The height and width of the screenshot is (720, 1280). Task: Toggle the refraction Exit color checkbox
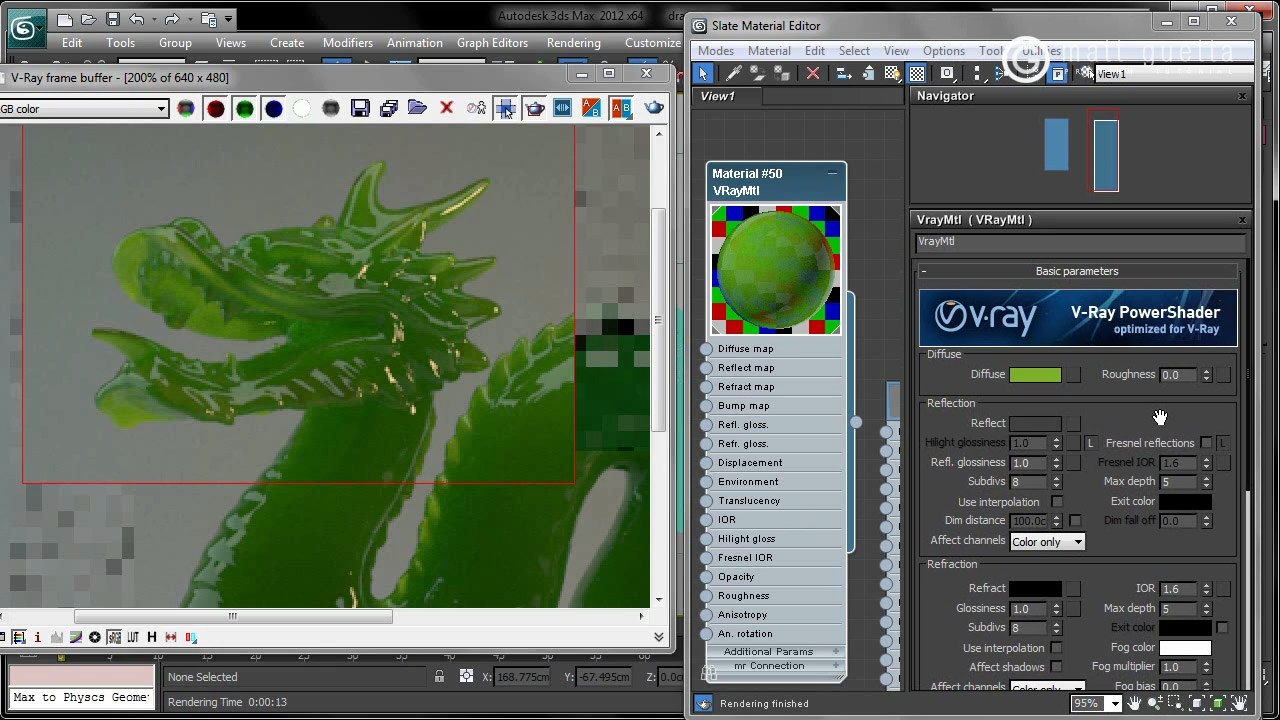click(1222, 628)
